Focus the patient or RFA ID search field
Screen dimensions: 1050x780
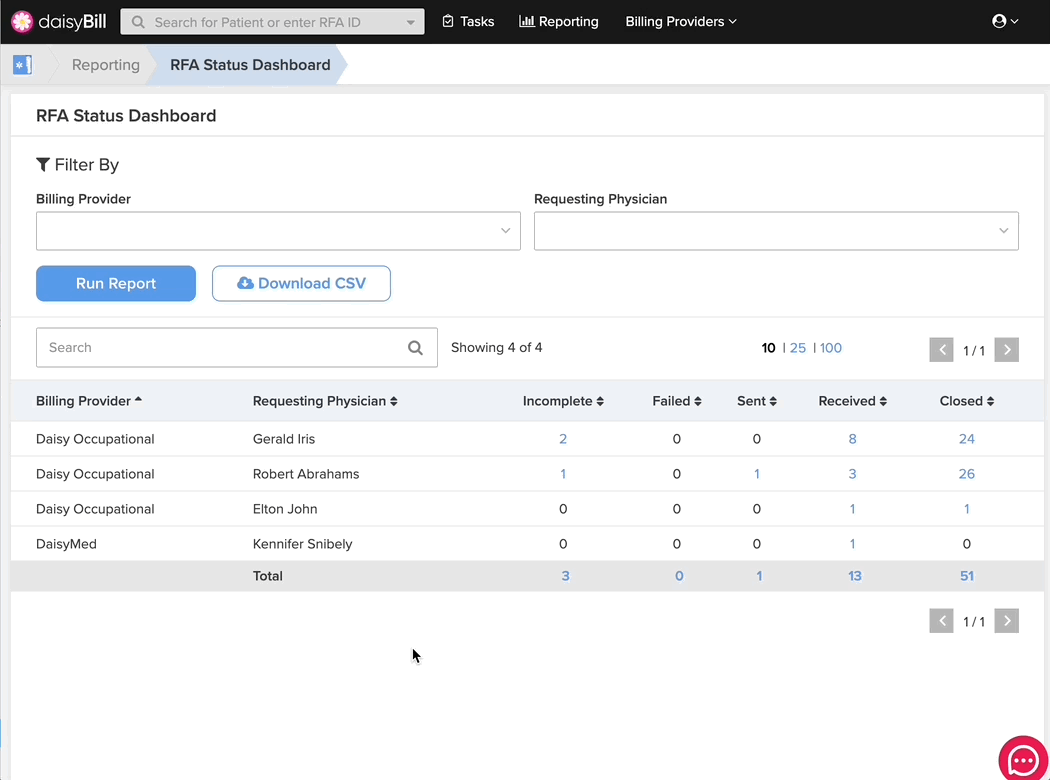tap(272, 22)
